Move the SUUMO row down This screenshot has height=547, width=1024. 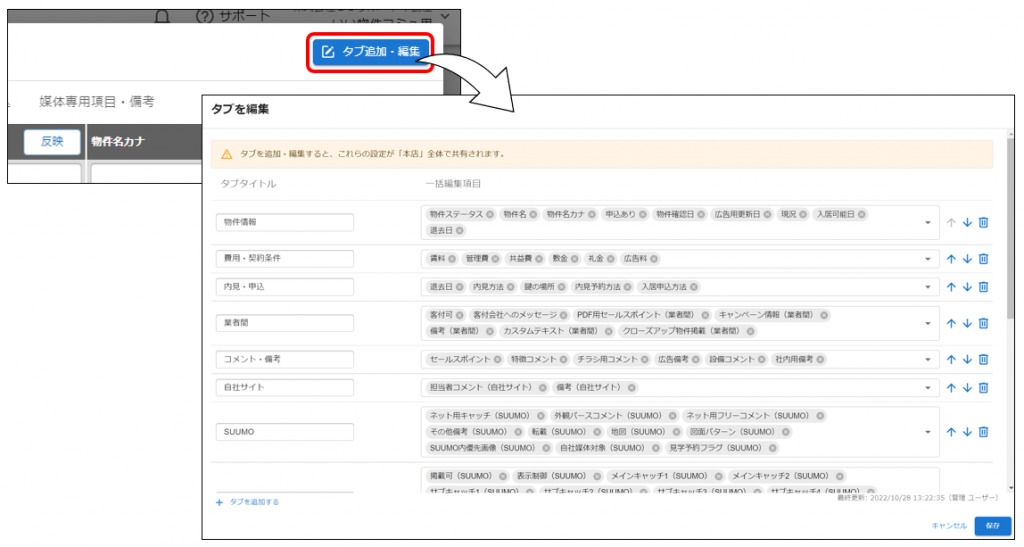967,431
